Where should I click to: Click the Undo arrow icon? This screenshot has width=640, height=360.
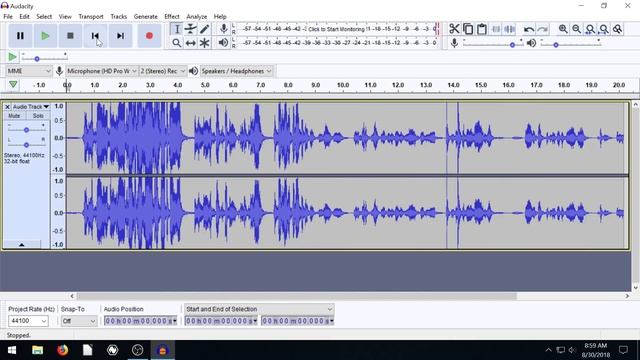(x=529, y=29)
